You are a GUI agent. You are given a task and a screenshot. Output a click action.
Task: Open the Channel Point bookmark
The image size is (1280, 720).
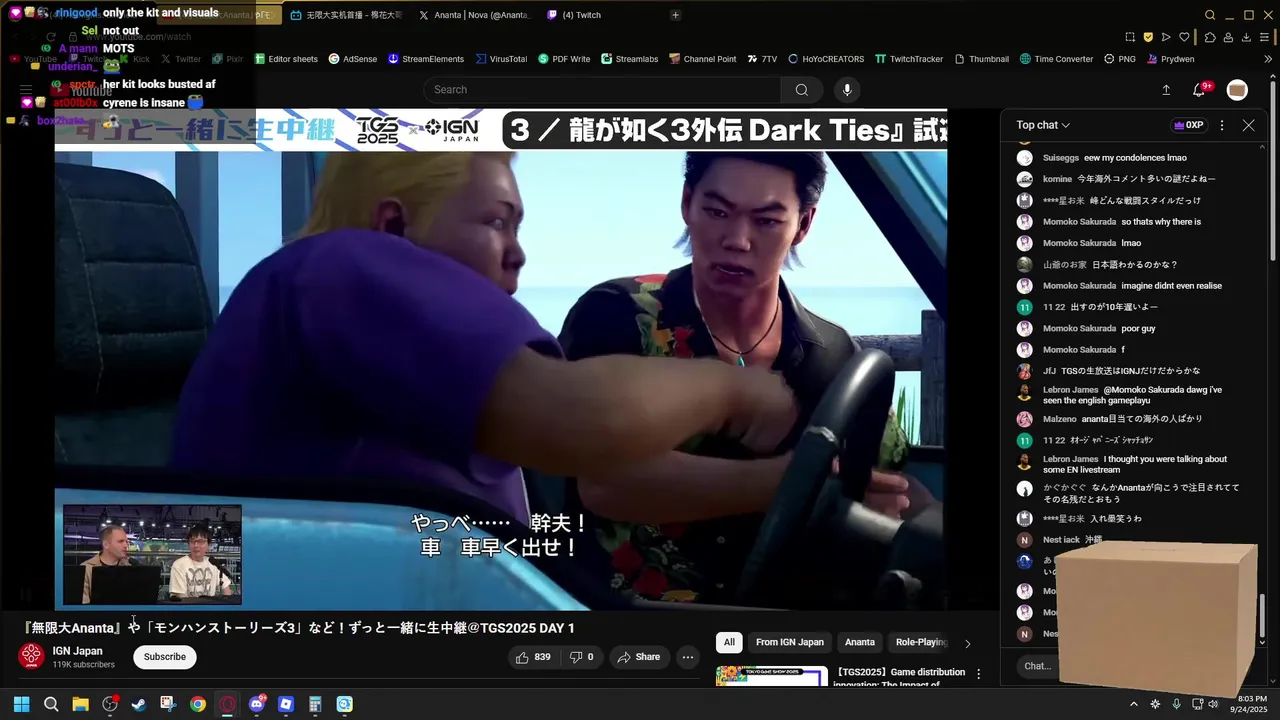tap(703, 59)
